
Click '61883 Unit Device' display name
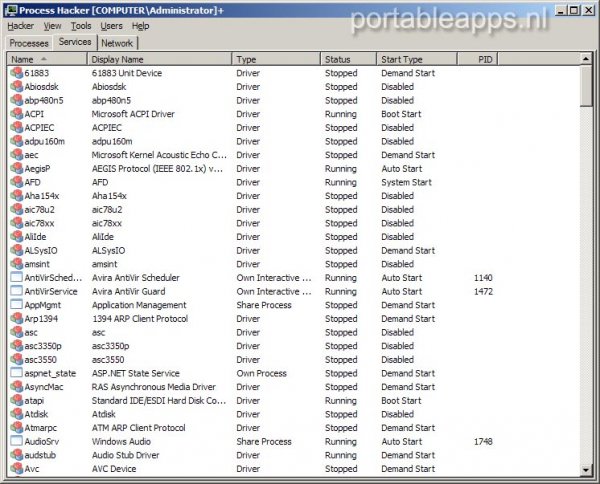click(127, 73)
